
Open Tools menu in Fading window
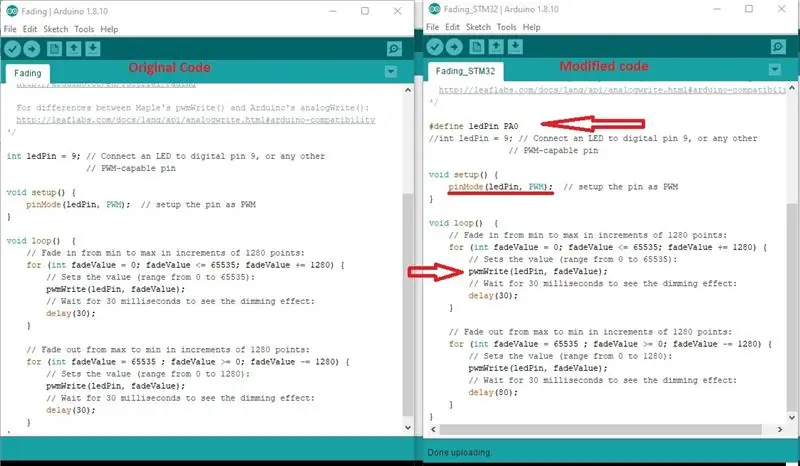pyautogui.click(x=84, y=29)
